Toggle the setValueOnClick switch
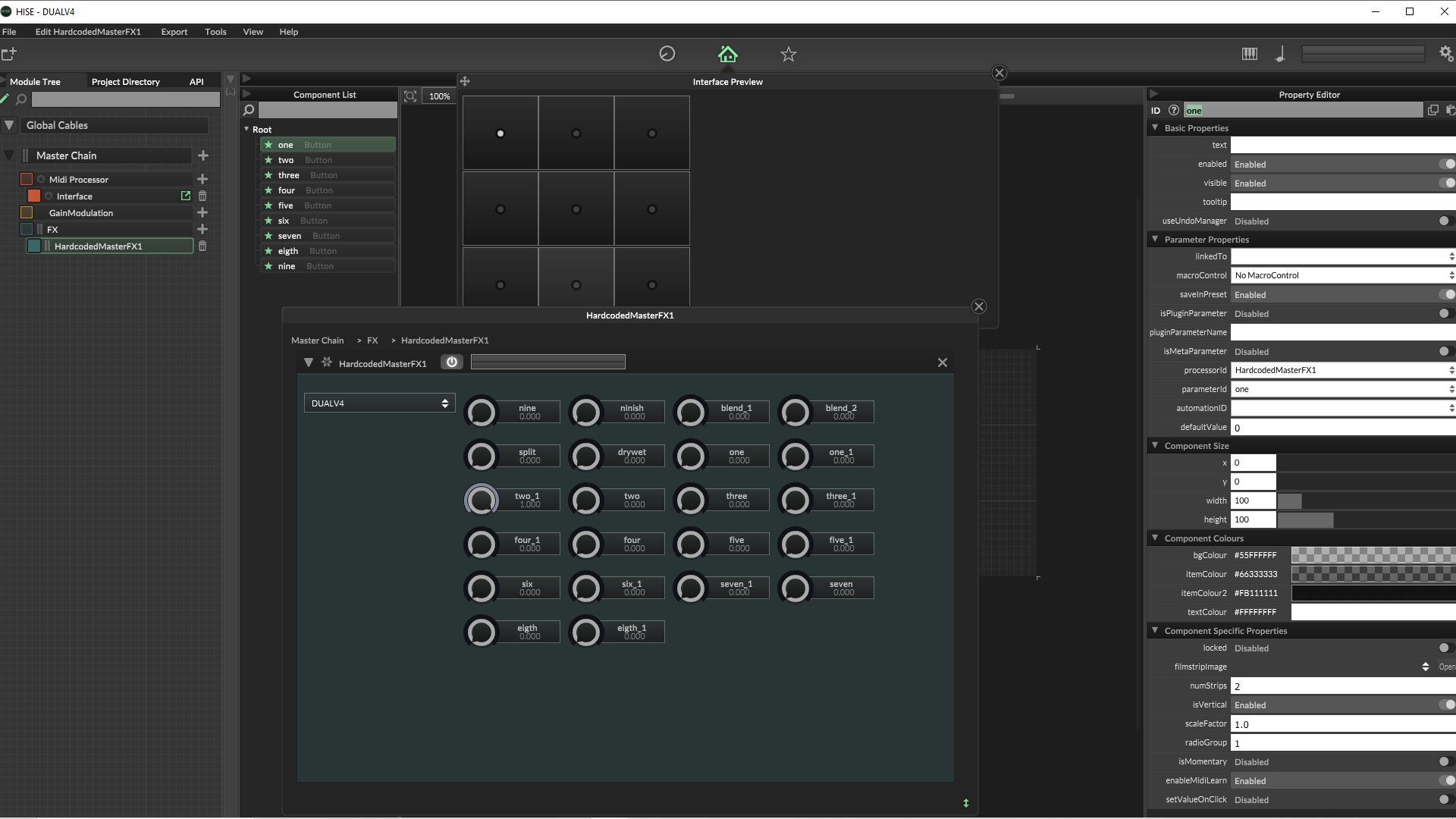The height and width of the screenshot is (819, 1456). (1445, 799)
